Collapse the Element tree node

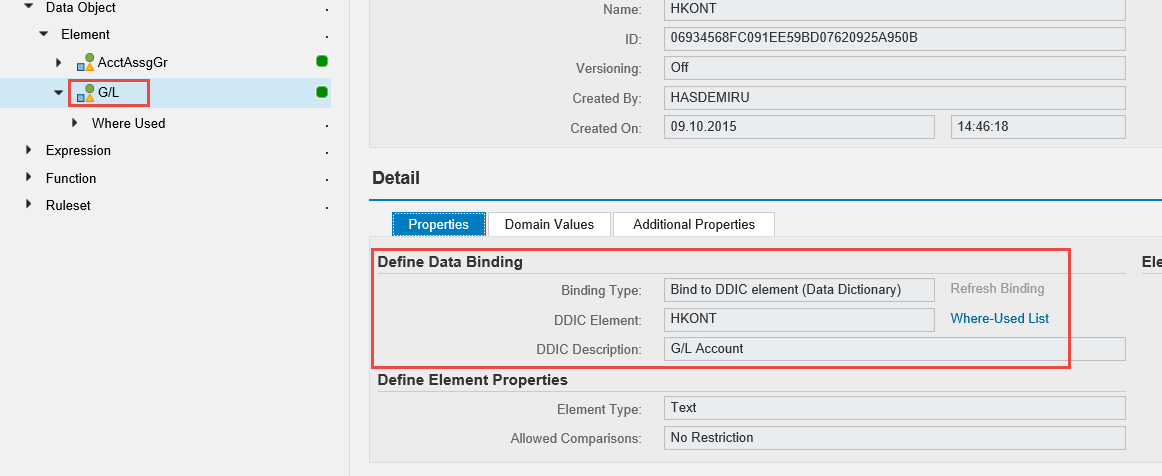(43, 34)
